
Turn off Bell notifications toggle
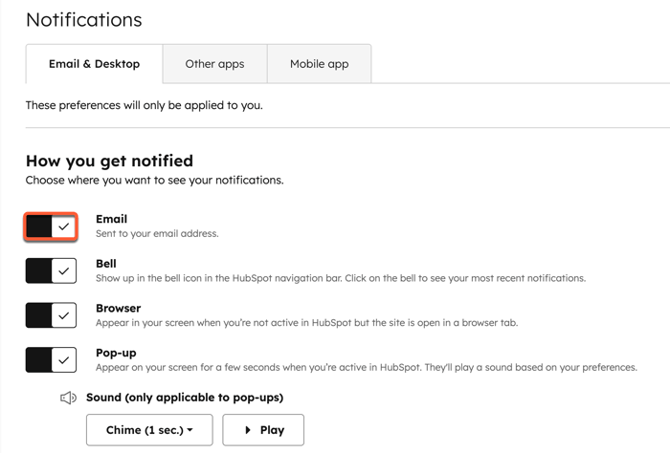(x=51, y=270)
